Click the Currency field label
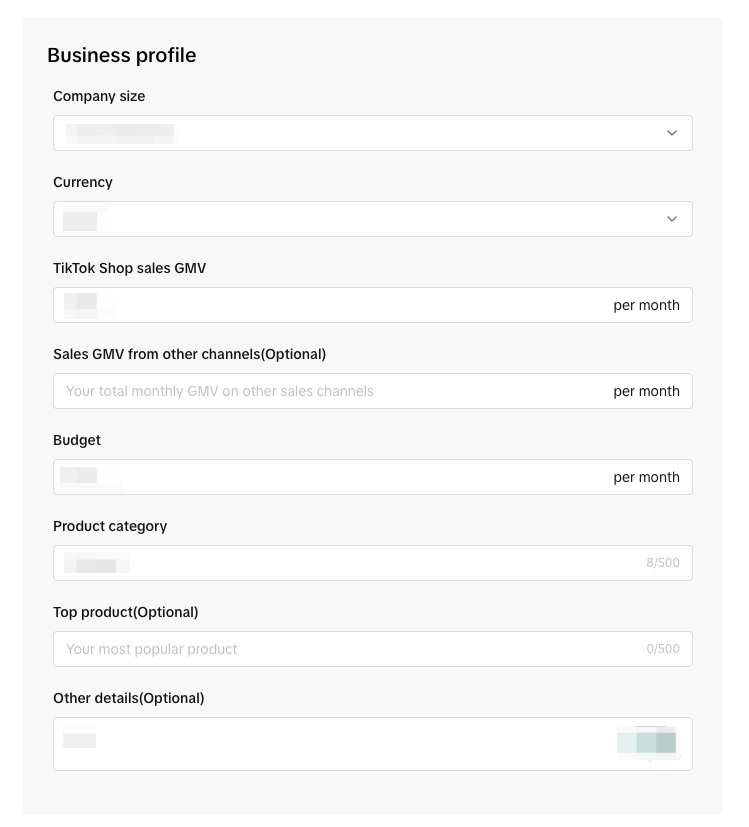Image resolution: width=749 pixels, height=827 pixels. (83, 182)
